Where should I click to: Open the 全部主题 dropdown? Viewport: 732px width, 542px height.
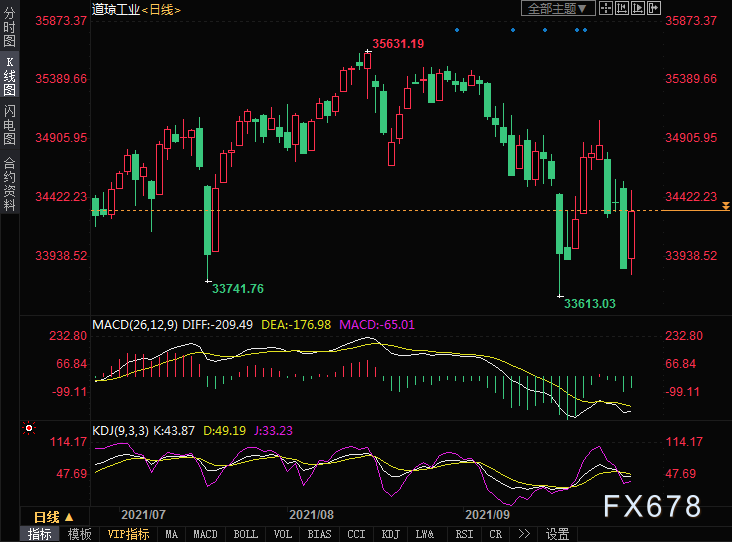tap(558, 8)
